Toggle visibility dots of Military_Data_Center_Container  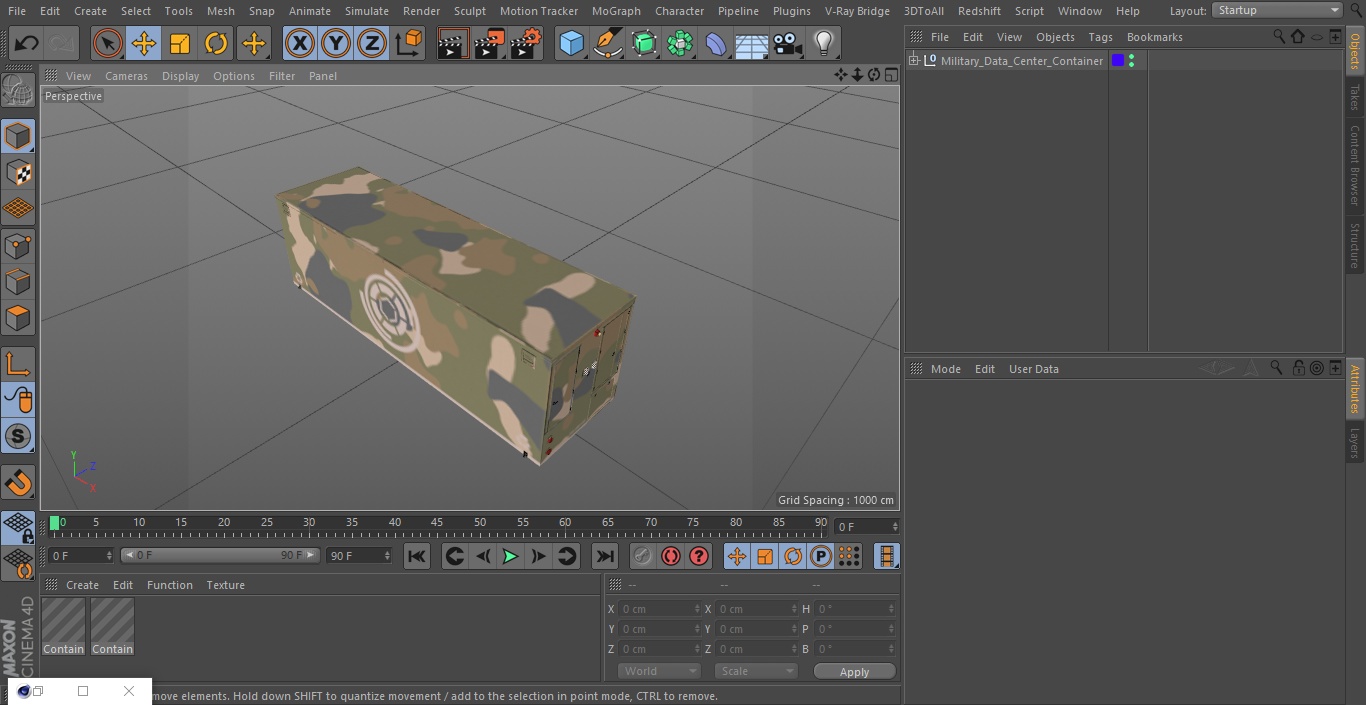coord(1131,61)
